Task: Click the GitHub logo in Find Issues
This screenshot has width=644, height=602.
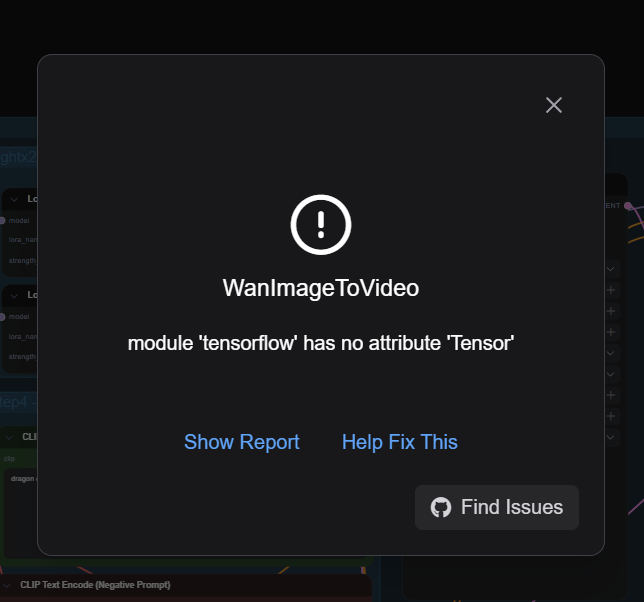Action: [x=441, y=507]
